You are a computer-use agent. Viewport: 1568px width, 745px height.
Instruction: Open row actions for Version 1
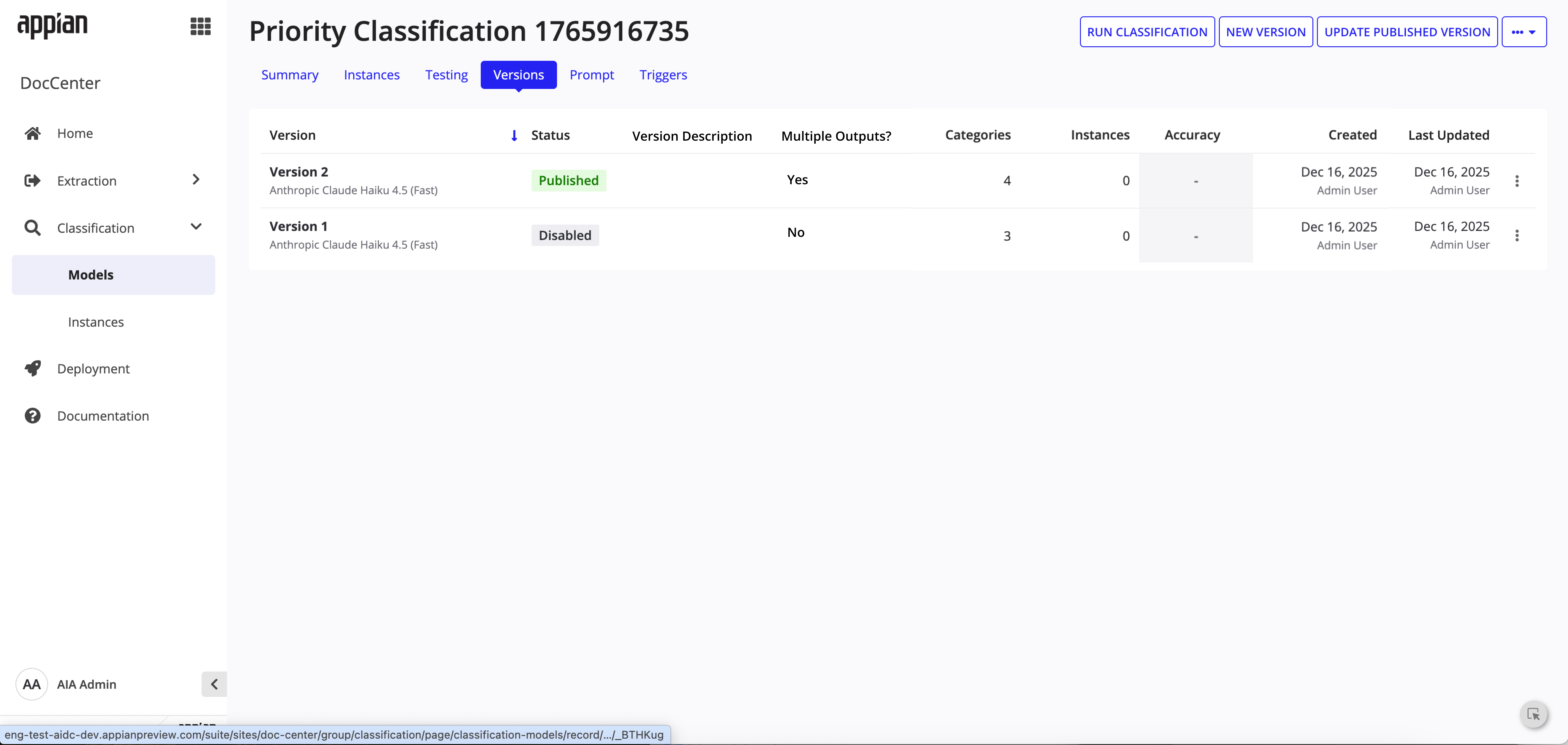[x=1517, y=235]
